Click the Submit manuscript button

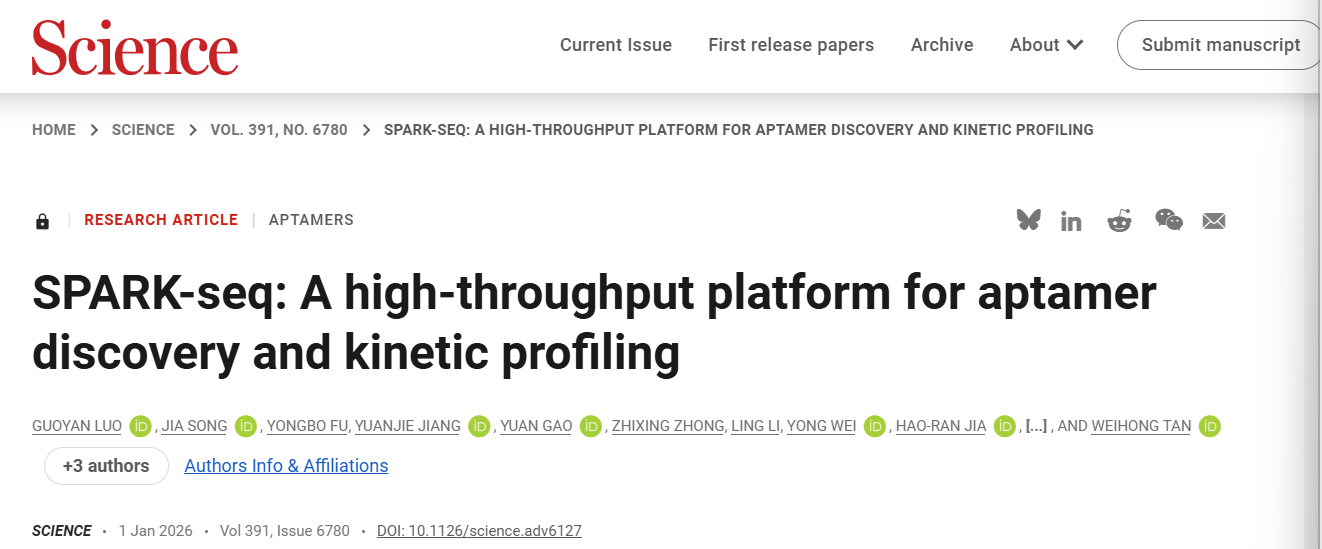click(1220, 45)
